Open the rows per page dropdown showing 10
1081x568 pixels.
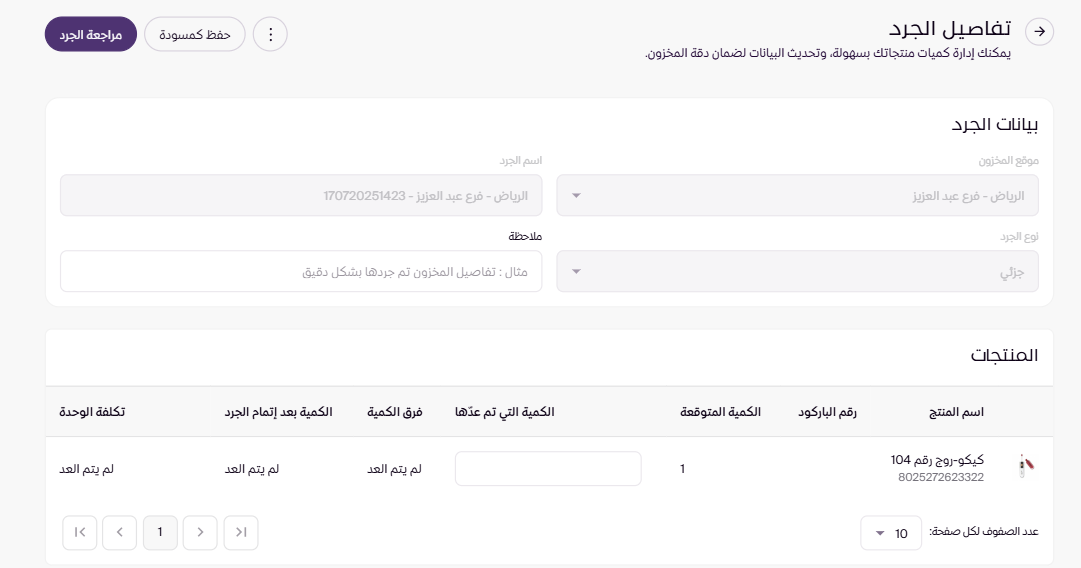tap(890, 533)
